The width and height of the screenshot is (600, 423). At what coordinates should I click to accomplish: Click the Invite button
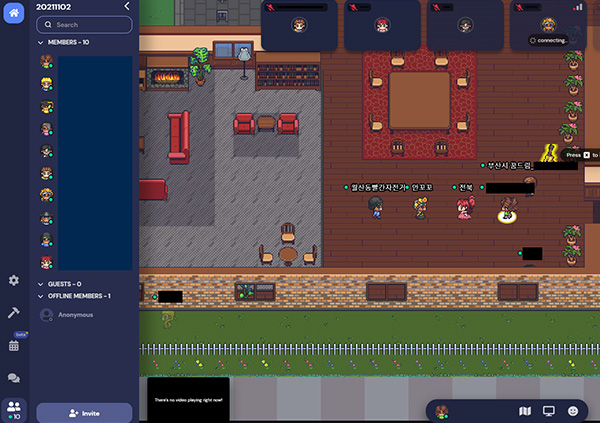[84, 412]
